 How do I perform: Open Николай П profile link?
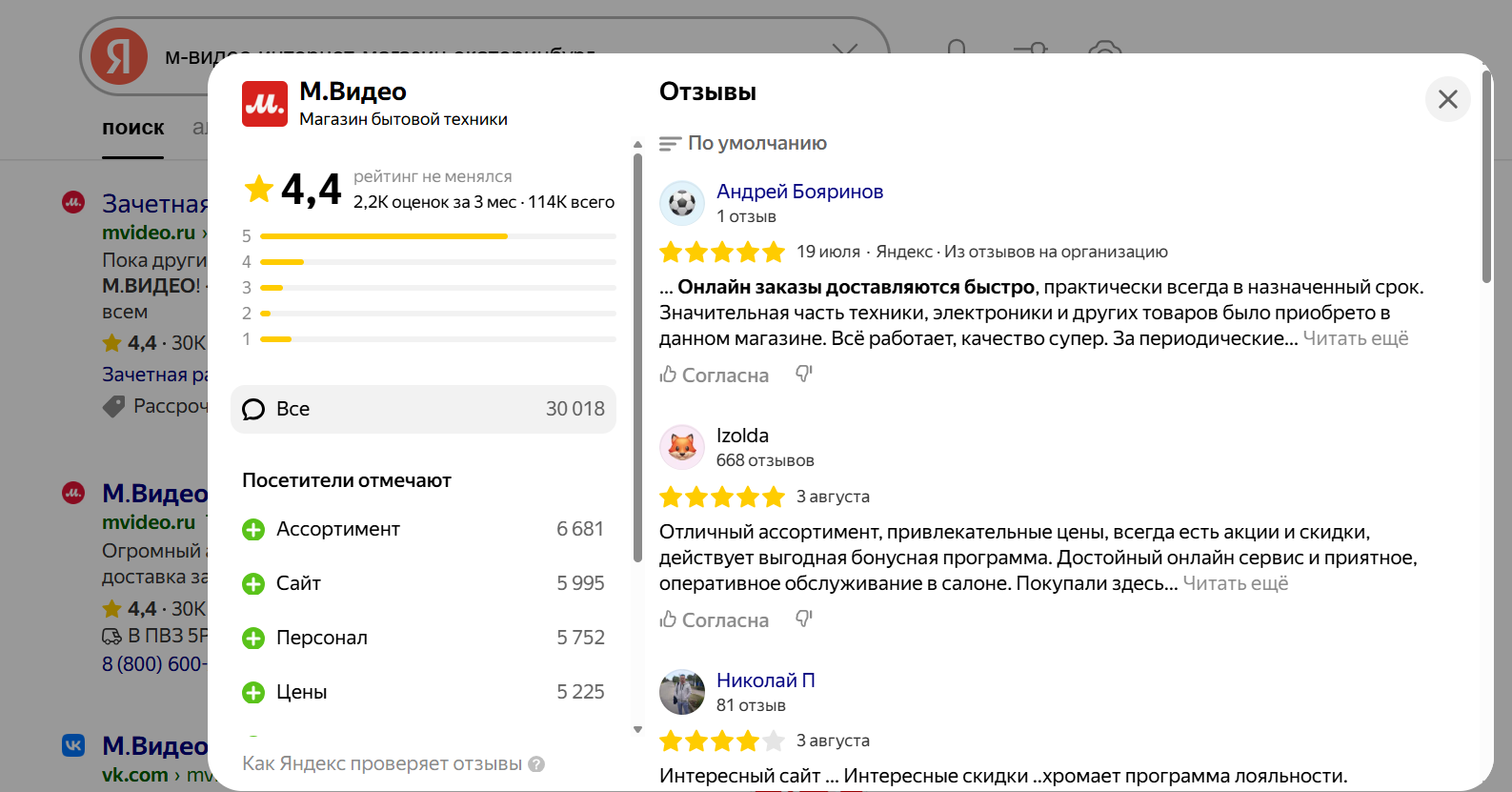pyautogui.click(x=765, y=680)
